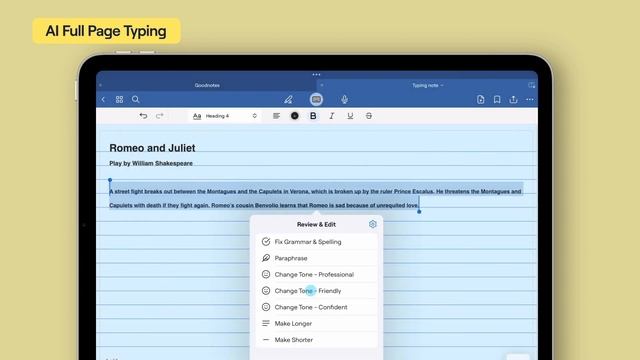Choose Make Longer
The height and width of the screenshot is (360, 640).
point(316,323)
